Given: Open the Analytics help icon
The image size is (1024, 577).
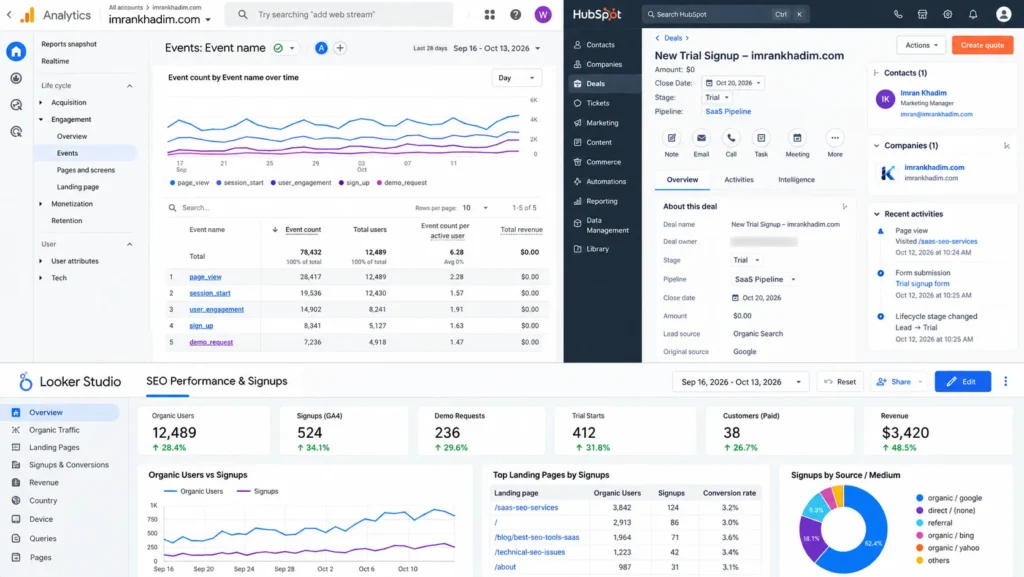Looking at the screenshot, I should (x=515, y=14).
